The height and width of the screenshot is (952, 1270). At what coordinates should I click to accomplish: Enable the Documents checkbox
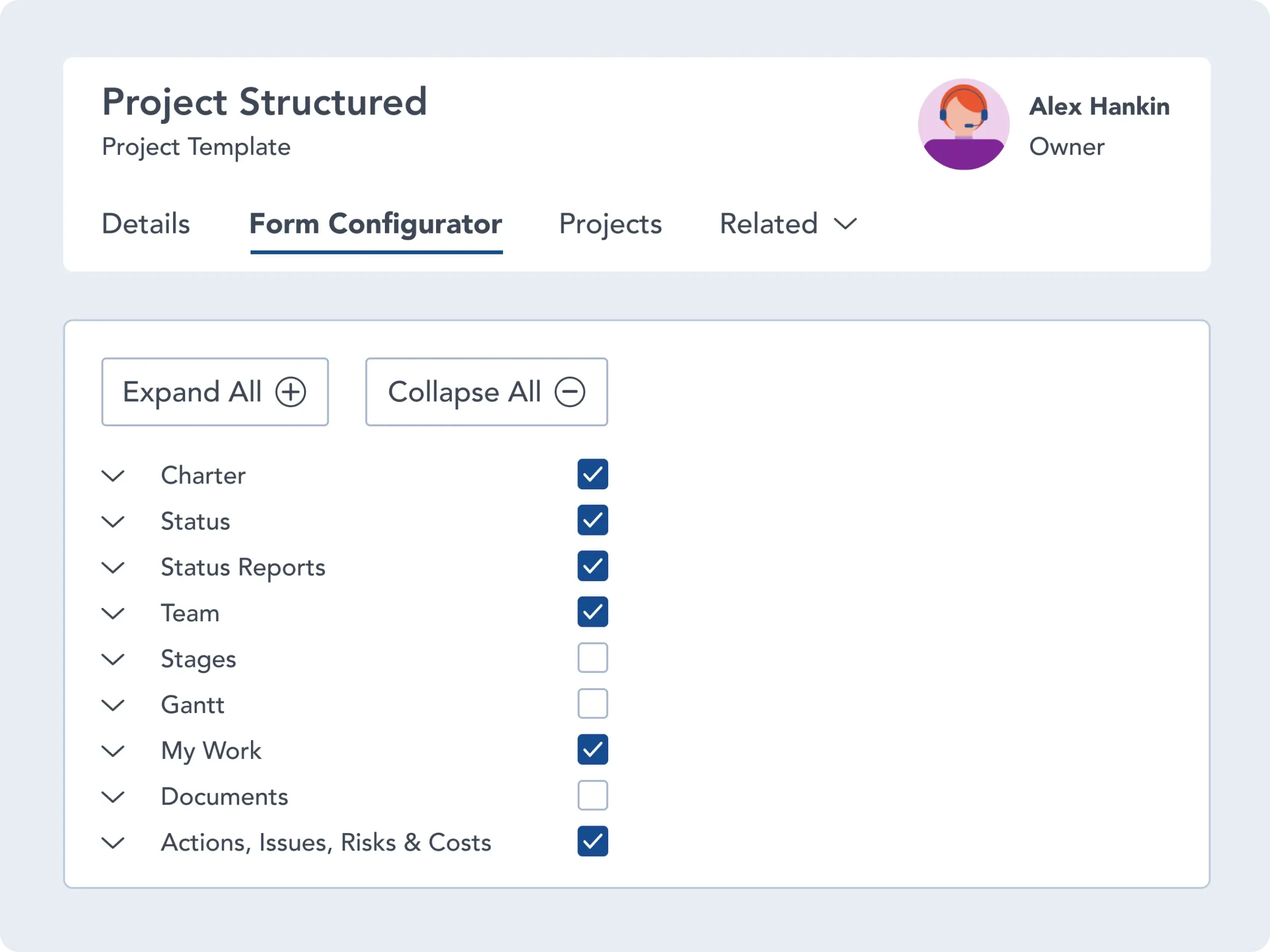(592, 795)
